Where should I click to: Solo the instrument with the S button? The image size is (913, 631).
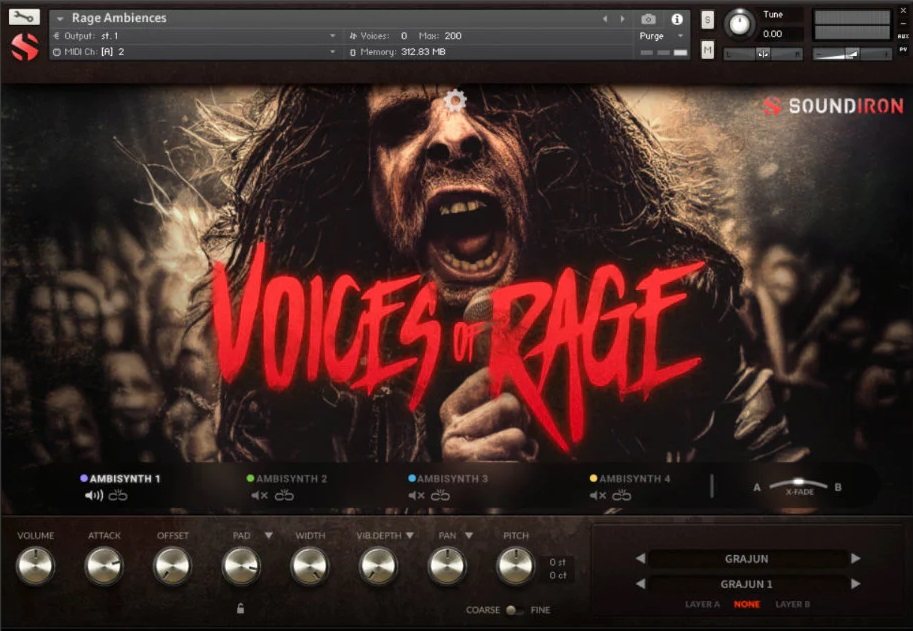click(x=707, y=20)
